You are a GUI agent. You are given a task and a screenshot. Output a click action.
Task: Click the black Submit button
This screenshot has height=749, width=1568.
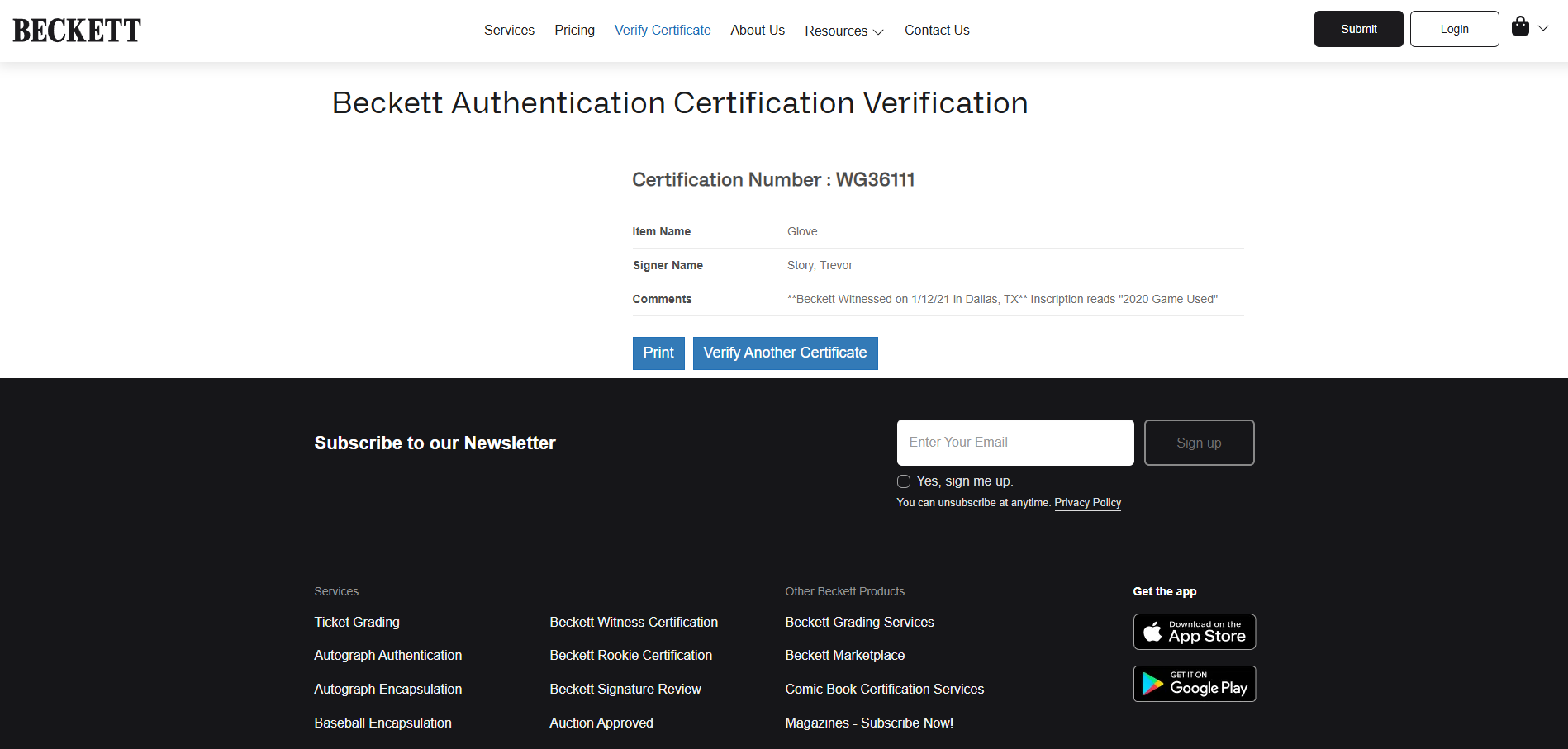click(1359, 29)
